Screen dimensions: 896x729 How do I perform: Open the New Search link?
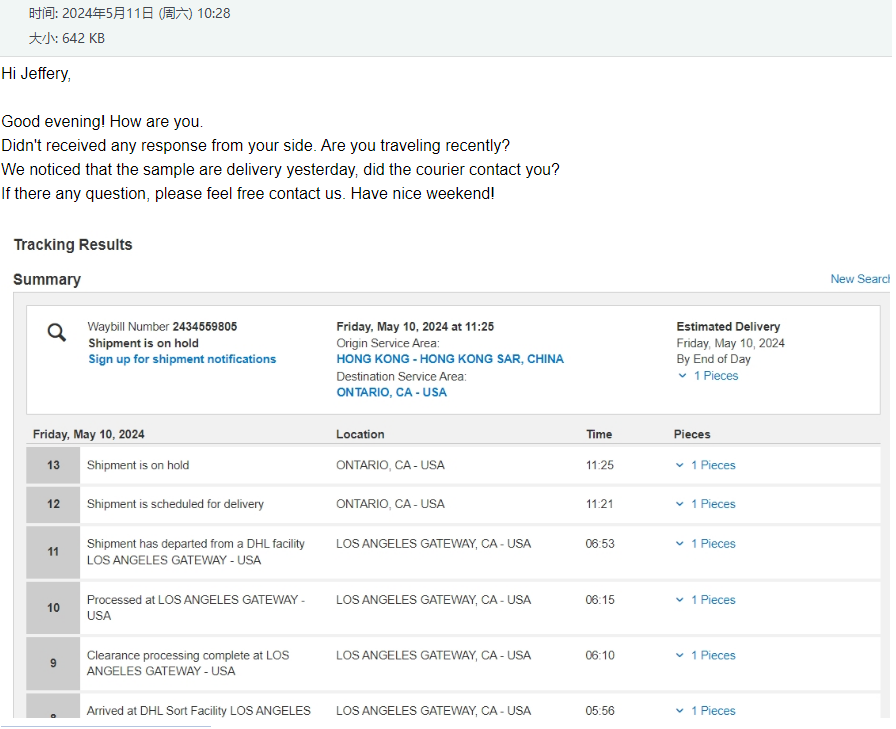860,279
